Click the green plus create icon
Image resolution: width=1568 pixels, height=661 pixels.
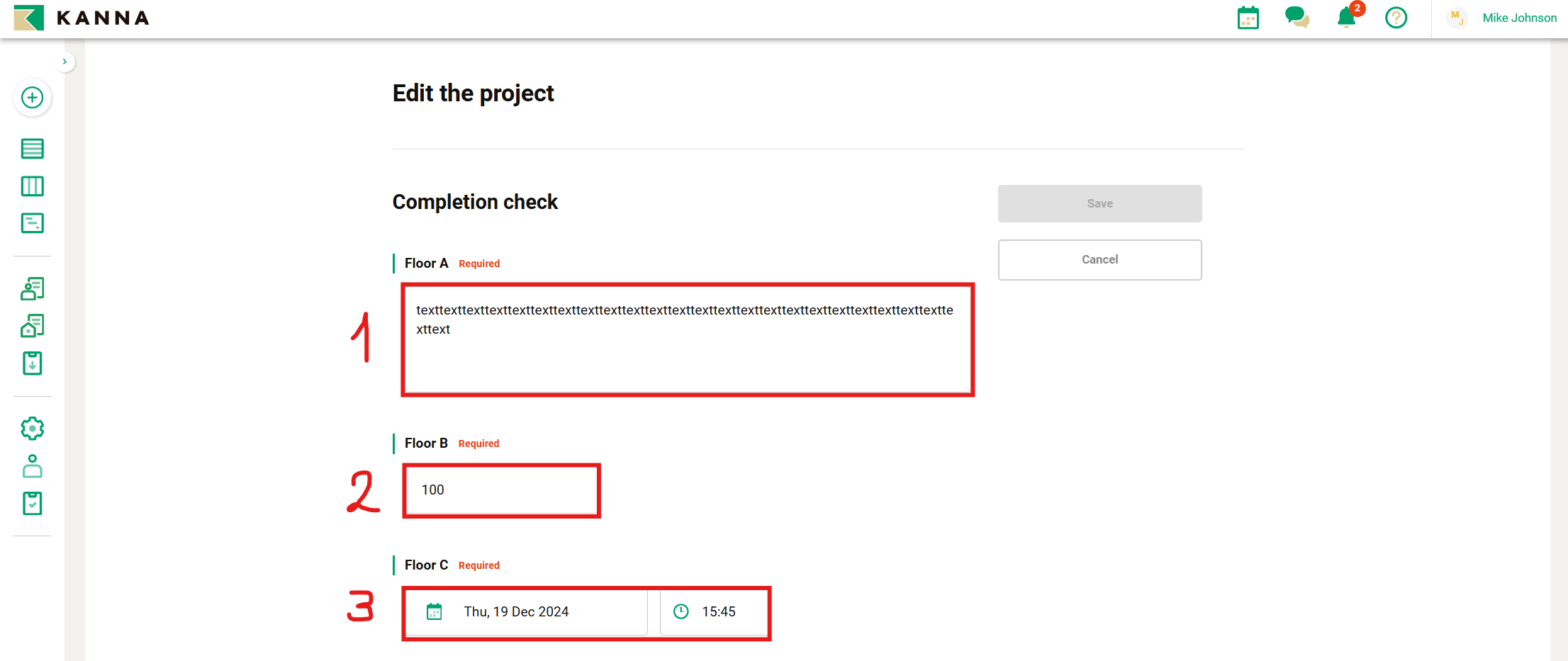click(x=33, y=98)
